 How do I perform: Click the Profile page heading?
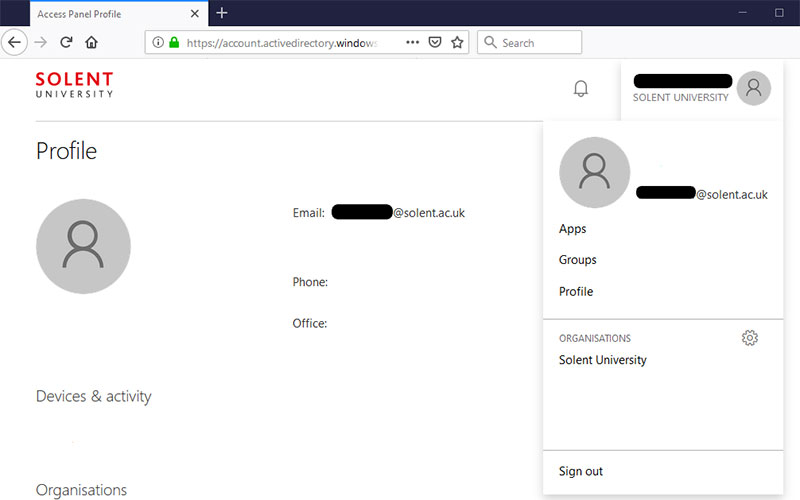(x=66, y=151)
